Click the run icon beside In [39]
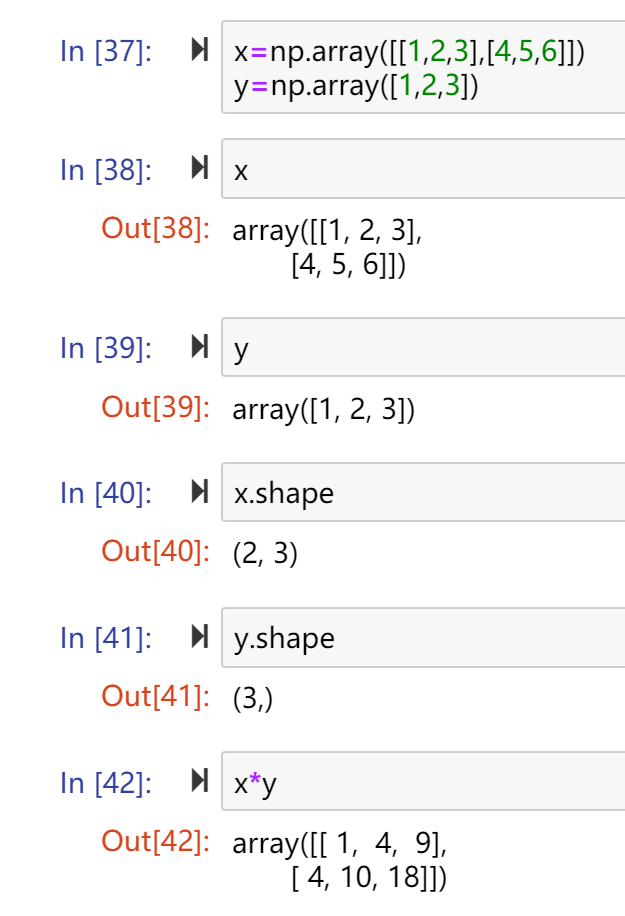Screen dimensions: 625x916 point(200,346)
